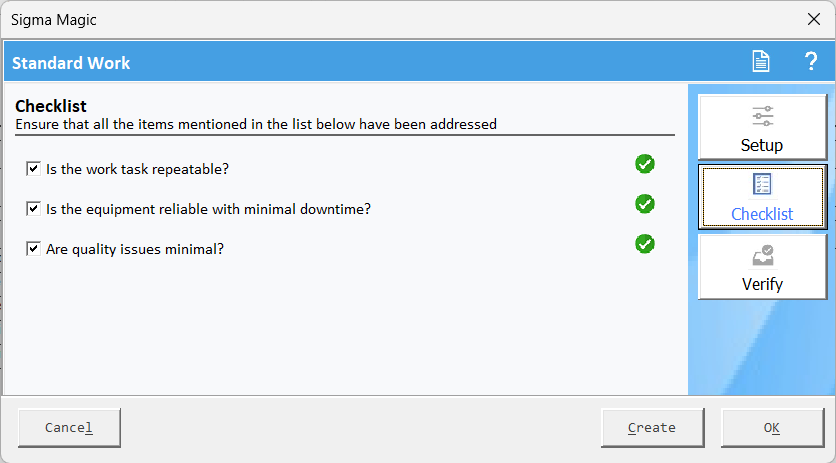Screen dimensions: 836x463
Task: Toggle the equipment reliable with minimal downtime checkbox
Action: pyautogui.click(x=34, y=209)
